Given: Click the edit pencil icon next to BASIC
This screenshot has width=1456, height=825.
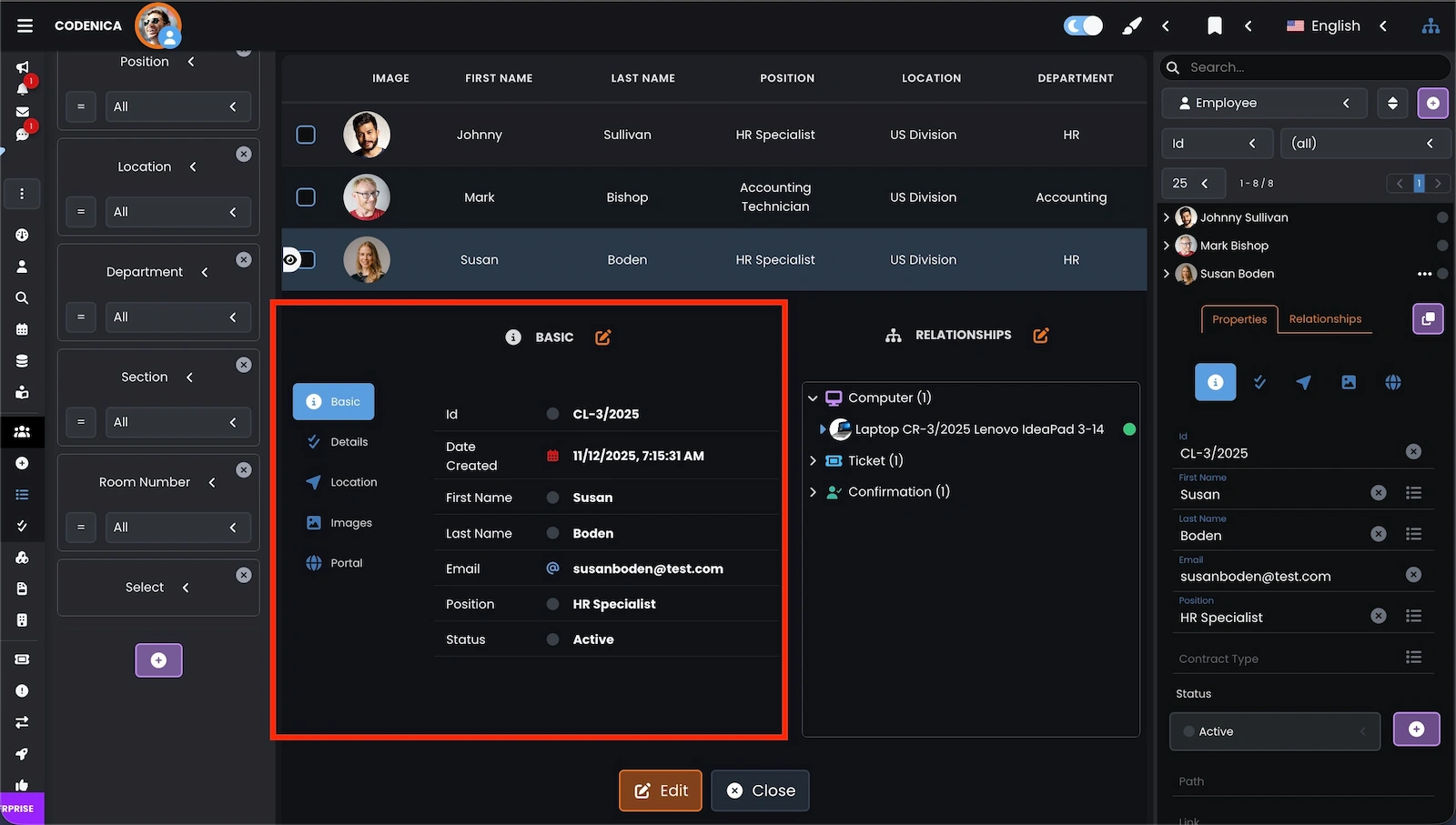Looking at the screenshot, I should coord(602,337).
